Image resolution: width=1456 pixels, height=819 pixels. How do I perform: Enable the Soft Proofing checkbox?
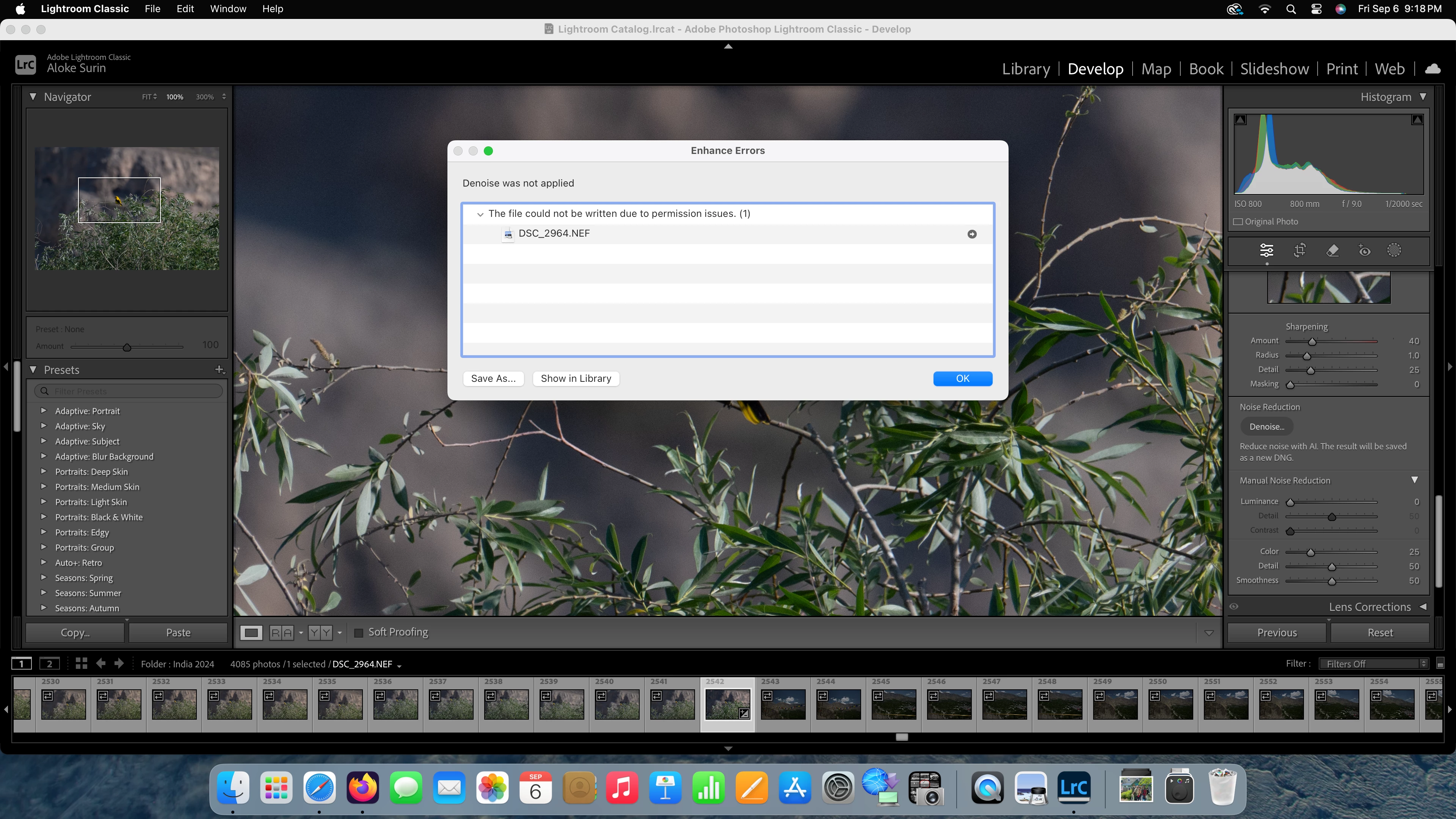(x=358, y=632)
